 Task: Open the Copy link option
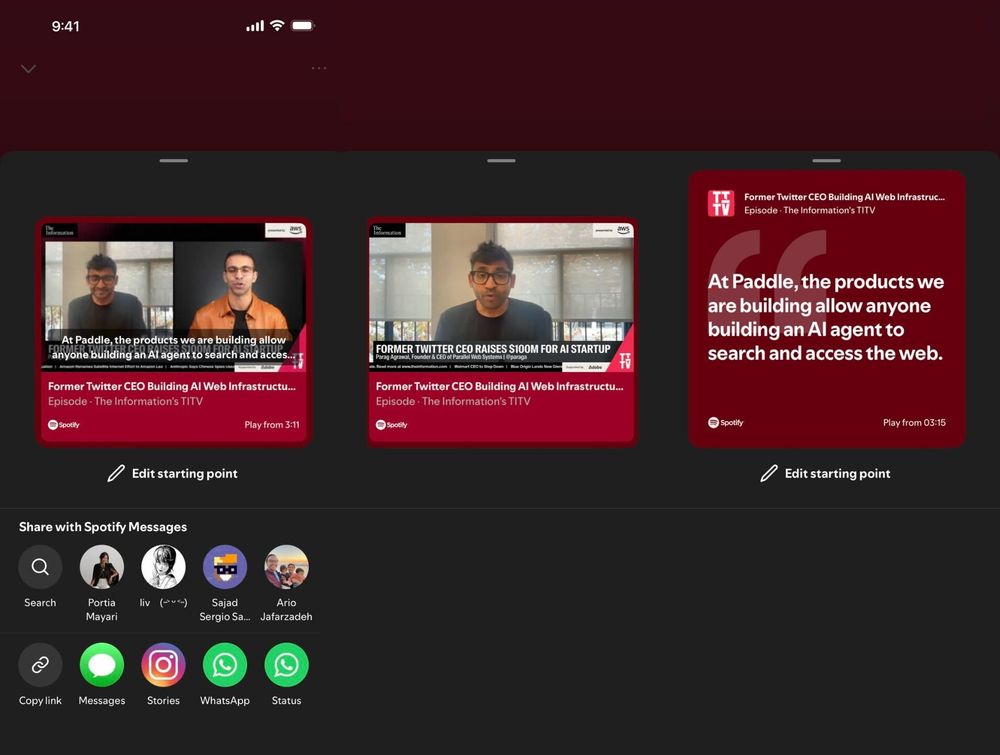point(40,664)
